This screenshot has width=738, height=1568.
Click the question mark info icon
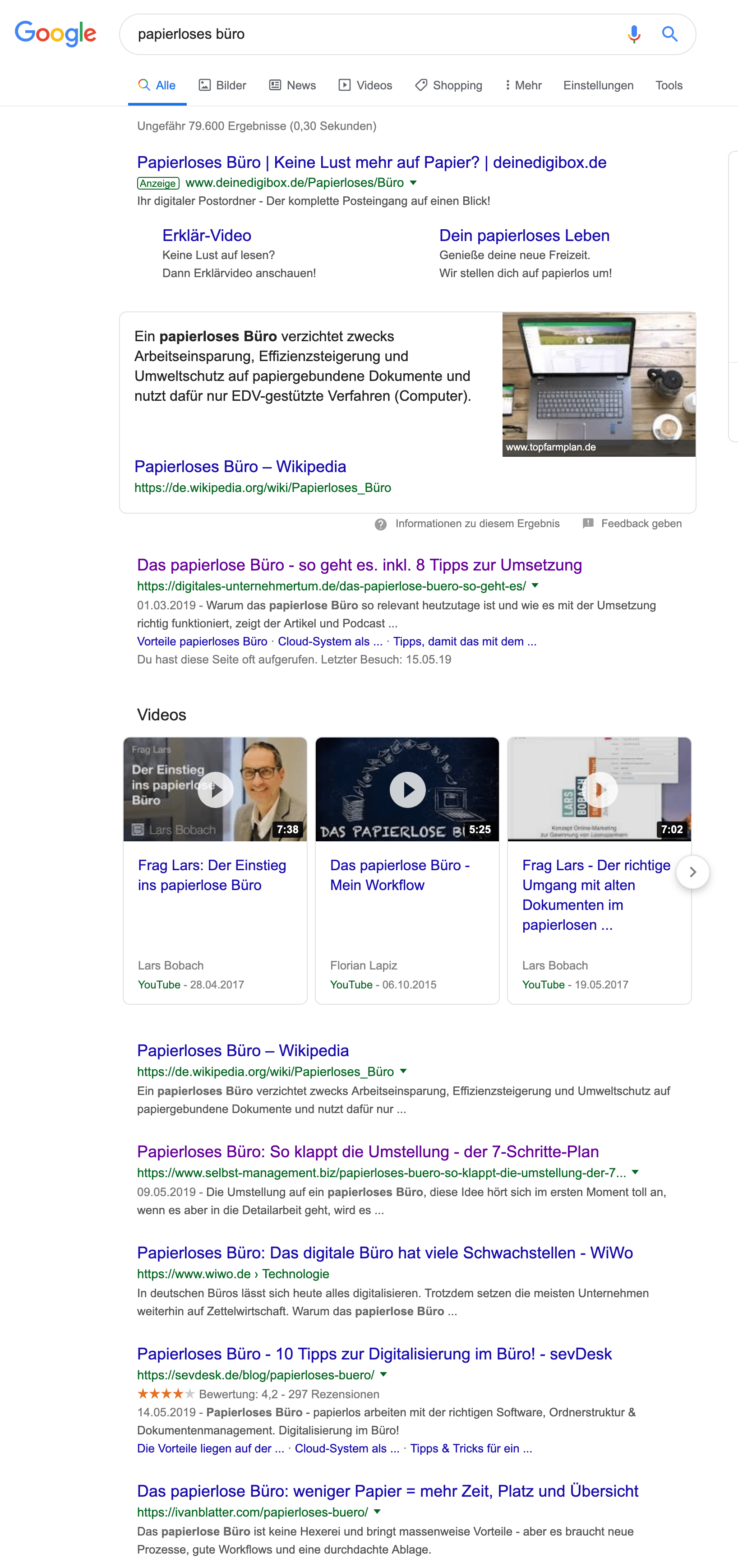pyautogui.click(x=381, y=524)
